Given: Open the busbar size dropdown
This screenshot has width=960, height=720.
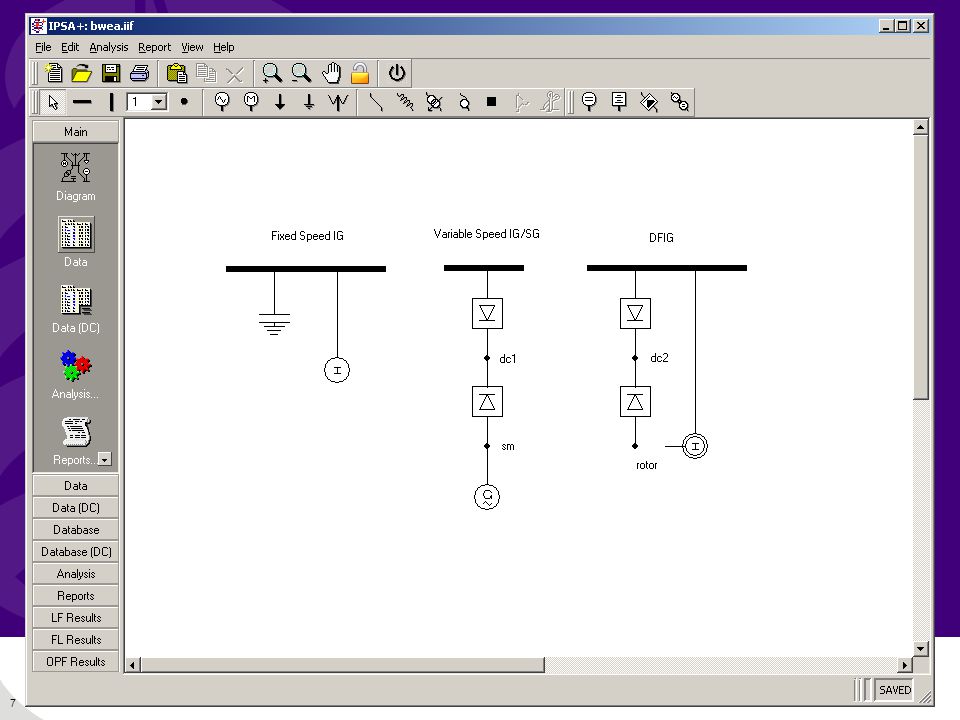Looking at the screenshot, I should pyautogui.click(x=159, y=102).
